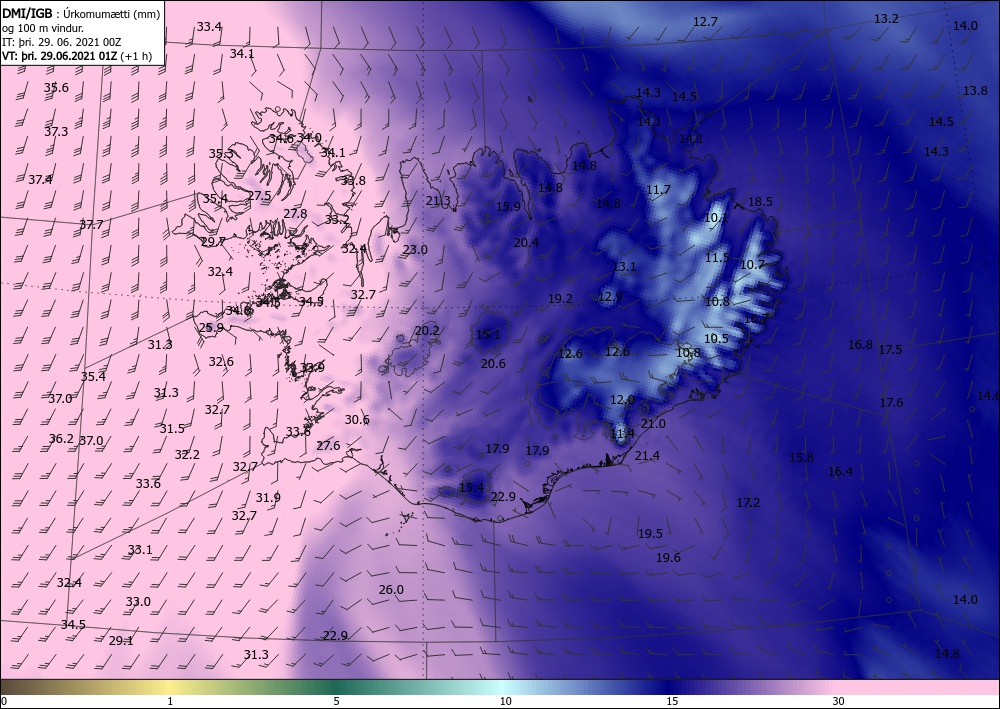This screenshot has width=1000, height=709.
Task: Select the 15.1 value label
Action: [x=489, y=335]
